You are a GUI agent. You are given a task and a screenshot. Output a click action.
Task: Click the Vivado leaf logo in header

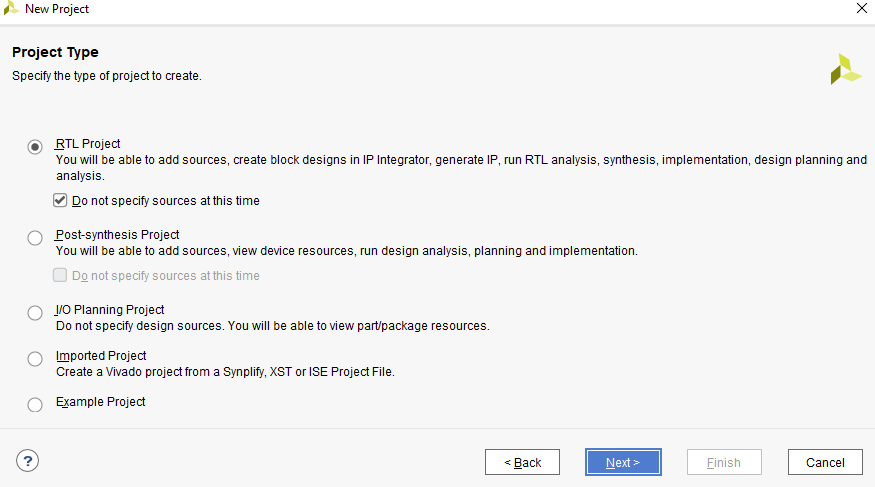point(845,69)
